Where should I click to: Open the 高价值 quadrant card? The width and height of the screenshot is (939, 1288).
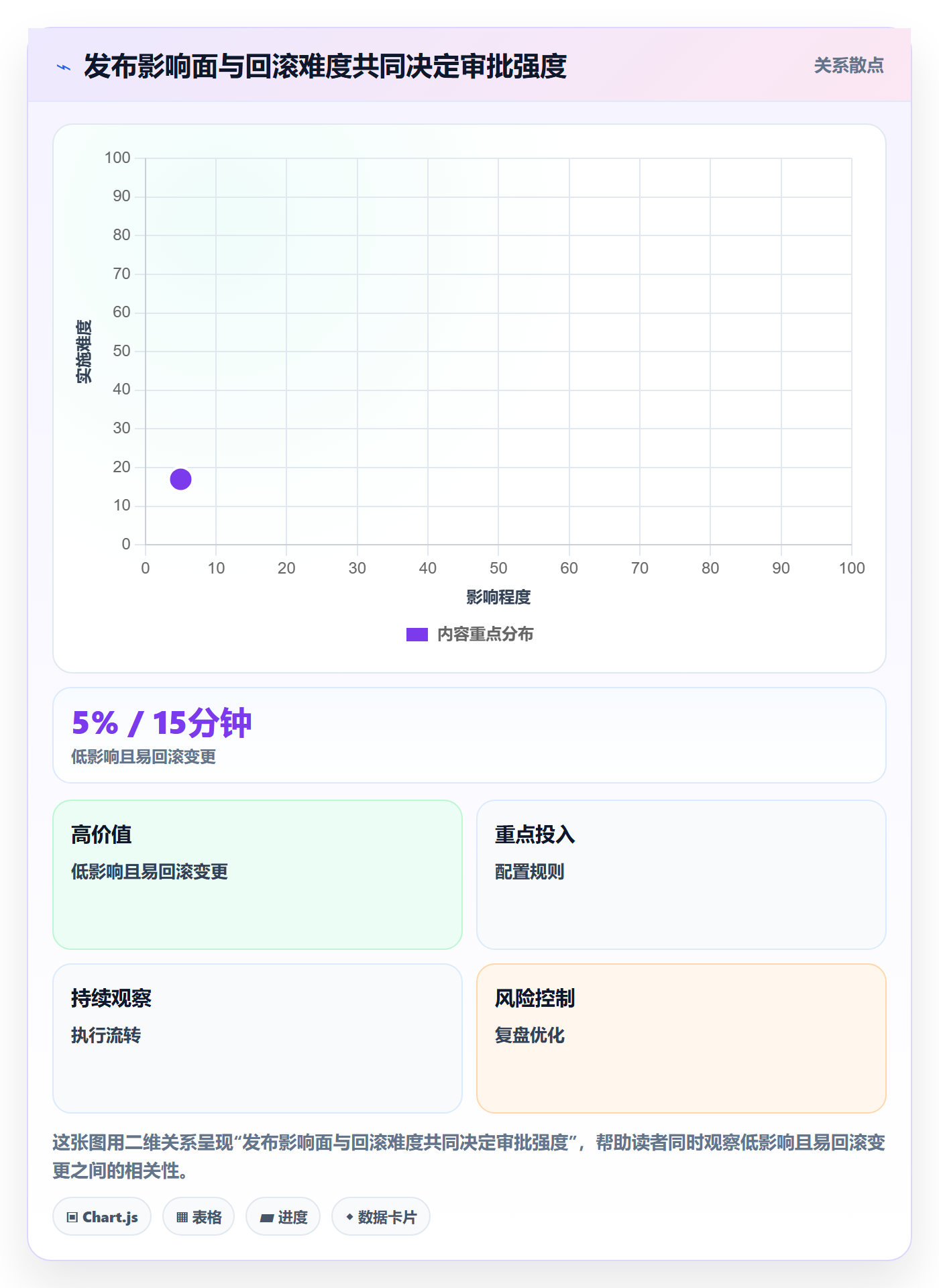coord(258,874)
